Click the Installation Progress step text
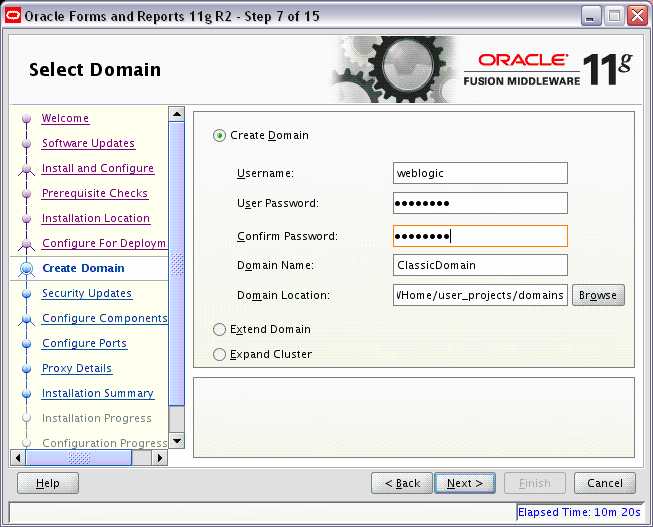 click(97, 418)
